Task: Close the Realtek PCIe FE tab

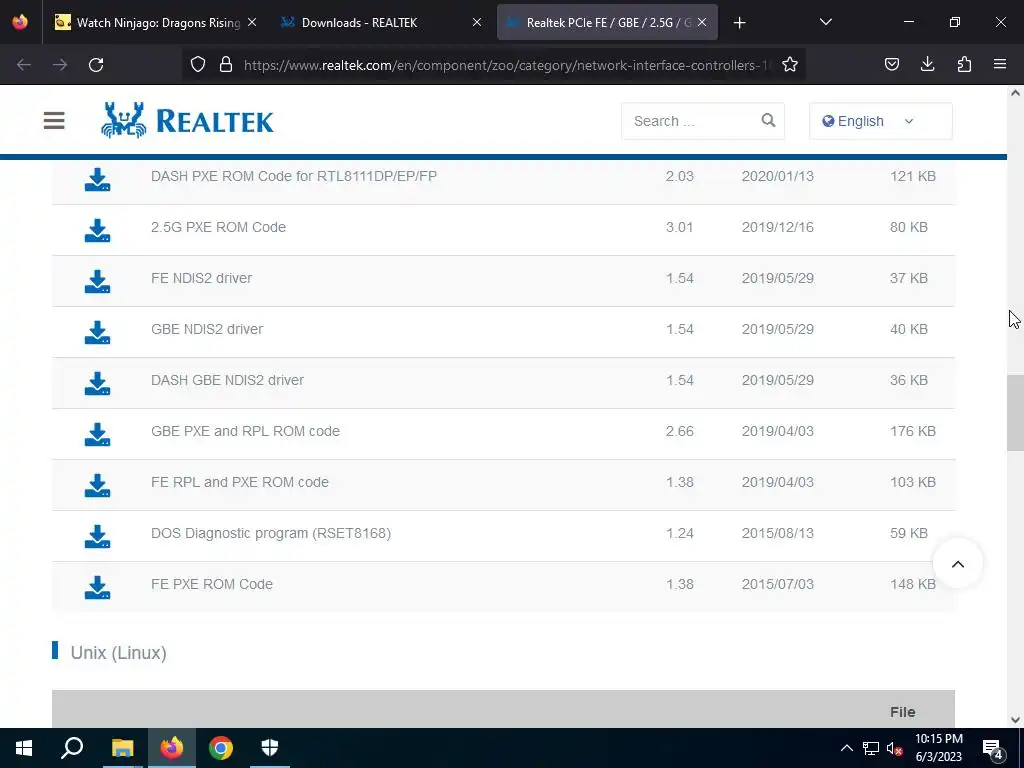Action: pyautogui.click(x=702, y=22)
